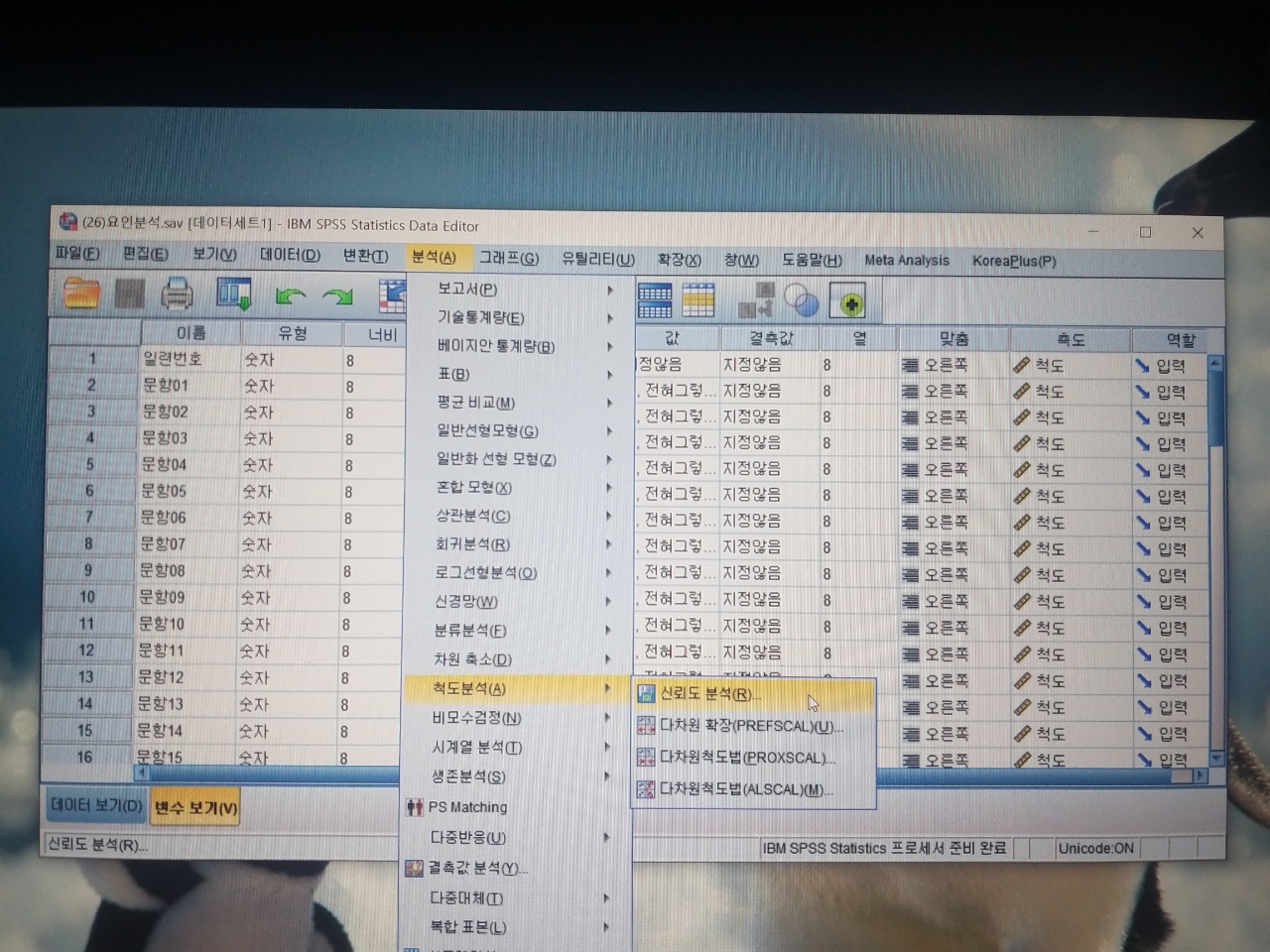
Task: Switch to the 데이터 보기(D) tab
Action: (x=96, y=805)
